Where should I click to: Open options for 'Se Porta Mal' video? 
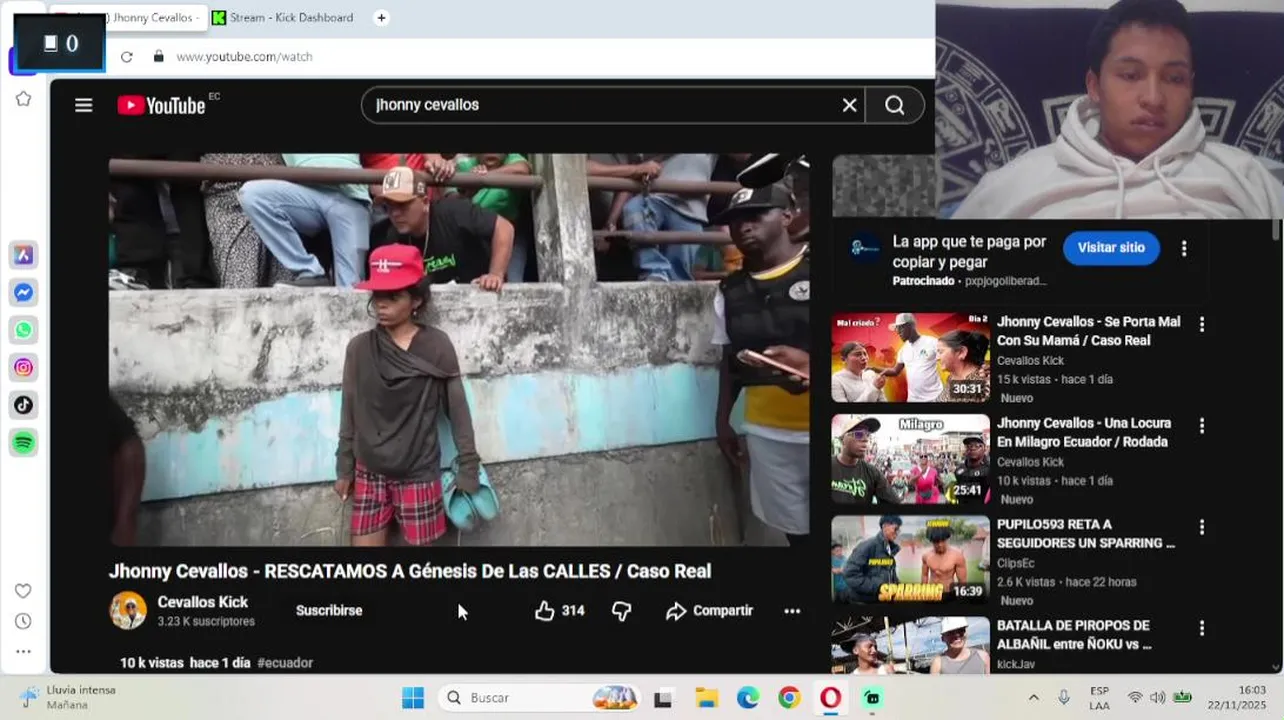pos(1202,324)
